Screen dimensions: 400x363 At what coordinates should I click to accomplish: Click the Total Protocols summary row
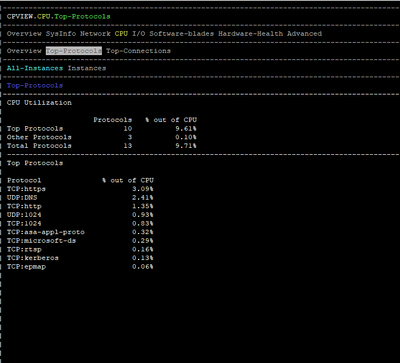(x=102, y=146)
